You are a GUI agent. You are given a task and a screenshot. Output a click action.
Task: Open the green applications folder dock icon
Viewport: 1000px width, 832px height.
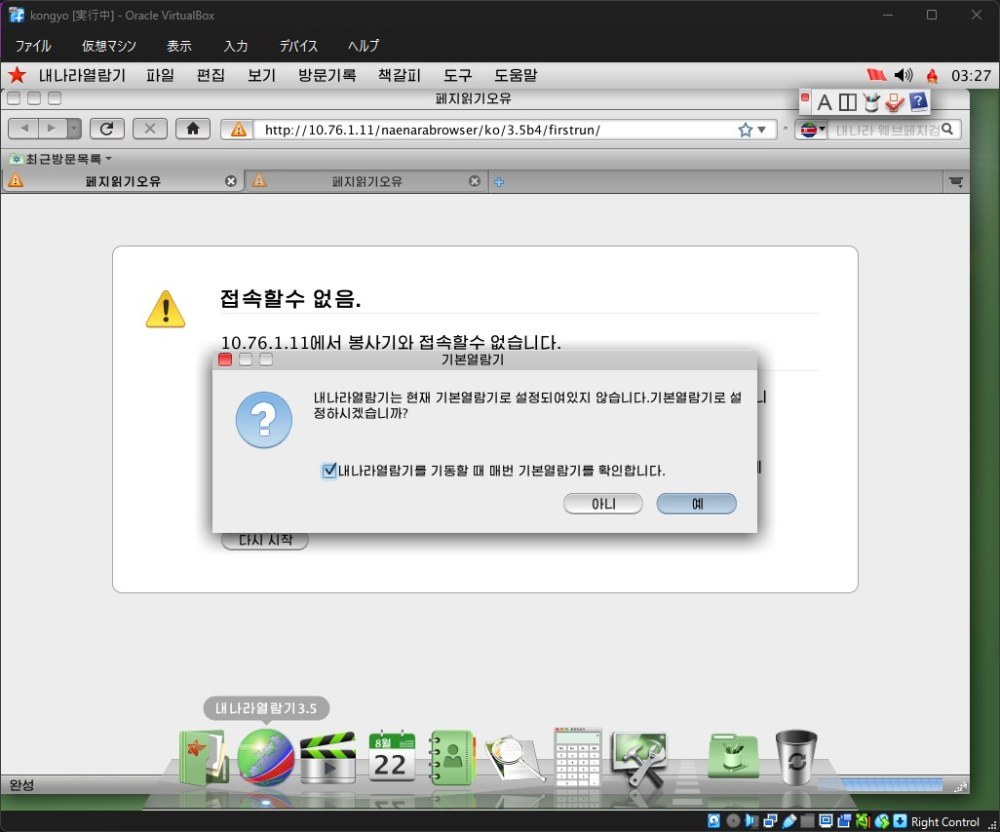(733, 756)
